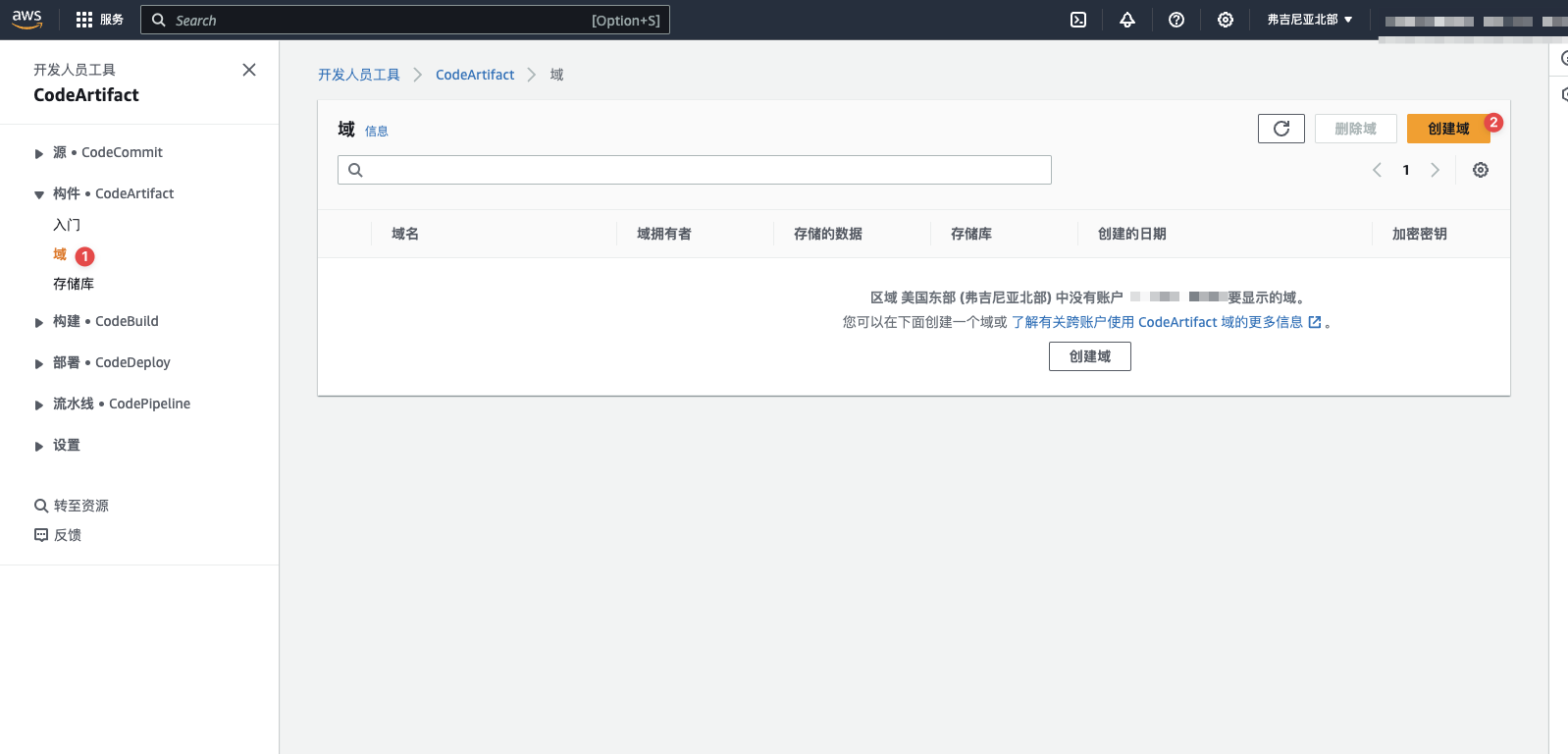Open 信息 link beside 域 heading

[377, 131]
